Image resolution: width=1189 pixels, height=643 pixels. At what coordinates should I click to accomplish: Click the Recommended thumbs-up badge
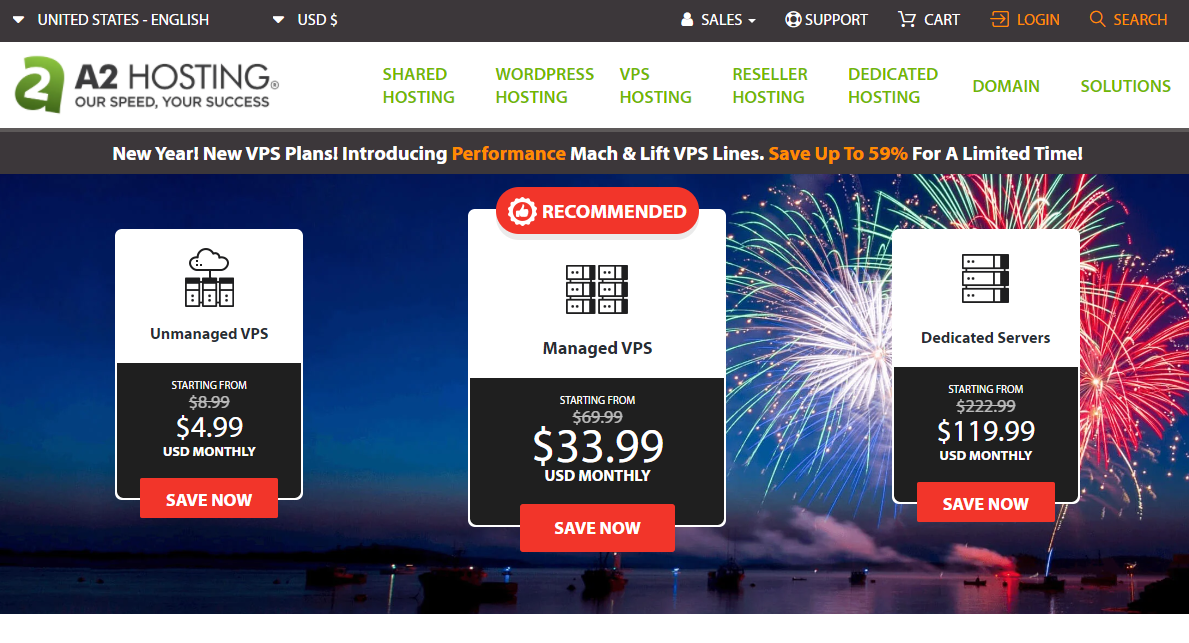pos(597,211)
